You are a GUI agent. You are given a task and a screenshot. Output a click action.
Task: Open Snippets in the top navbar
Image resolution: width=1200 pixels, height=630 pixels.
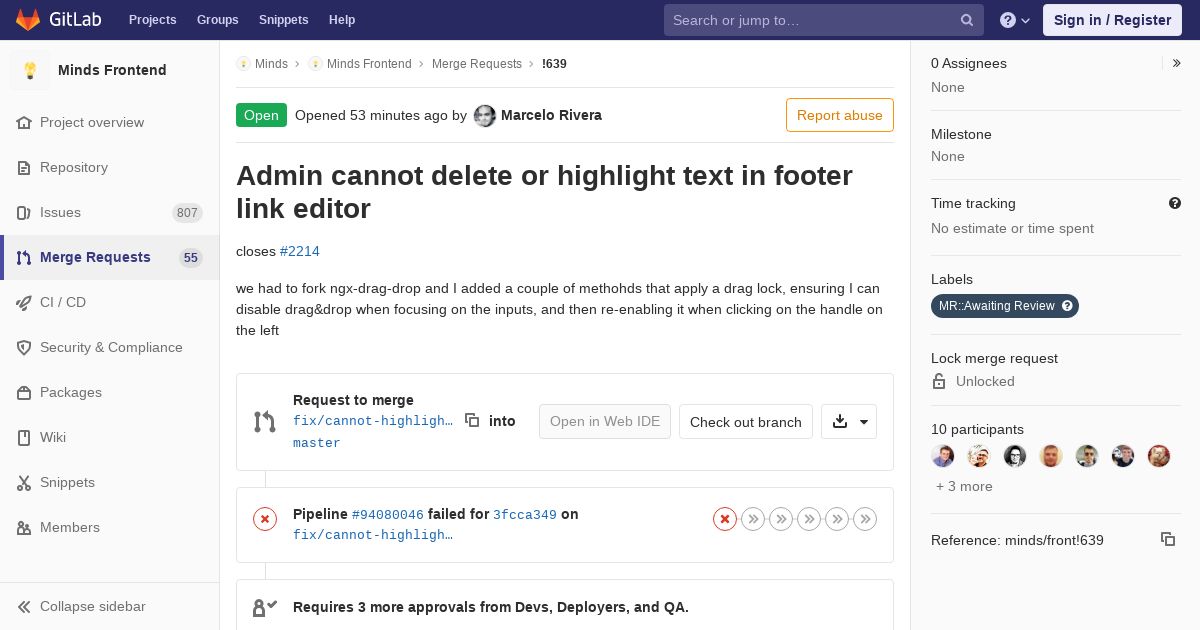[284, 20]
